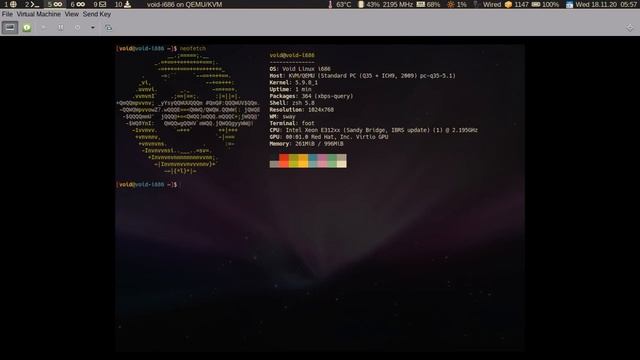The width and height of the screenshot is (640, 360).
Task: Click the date Wed 18.11.20 calendar
Action: tap(591, 4)
